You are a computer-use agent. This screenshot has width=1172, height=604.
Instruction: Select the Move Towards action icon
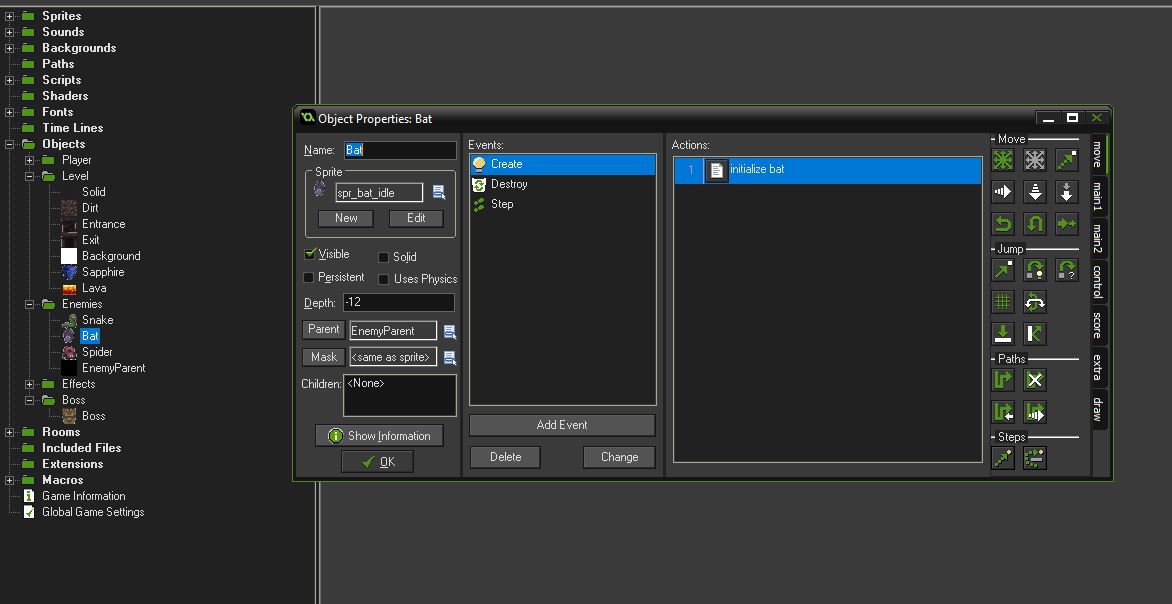[x=1067, y=159]
